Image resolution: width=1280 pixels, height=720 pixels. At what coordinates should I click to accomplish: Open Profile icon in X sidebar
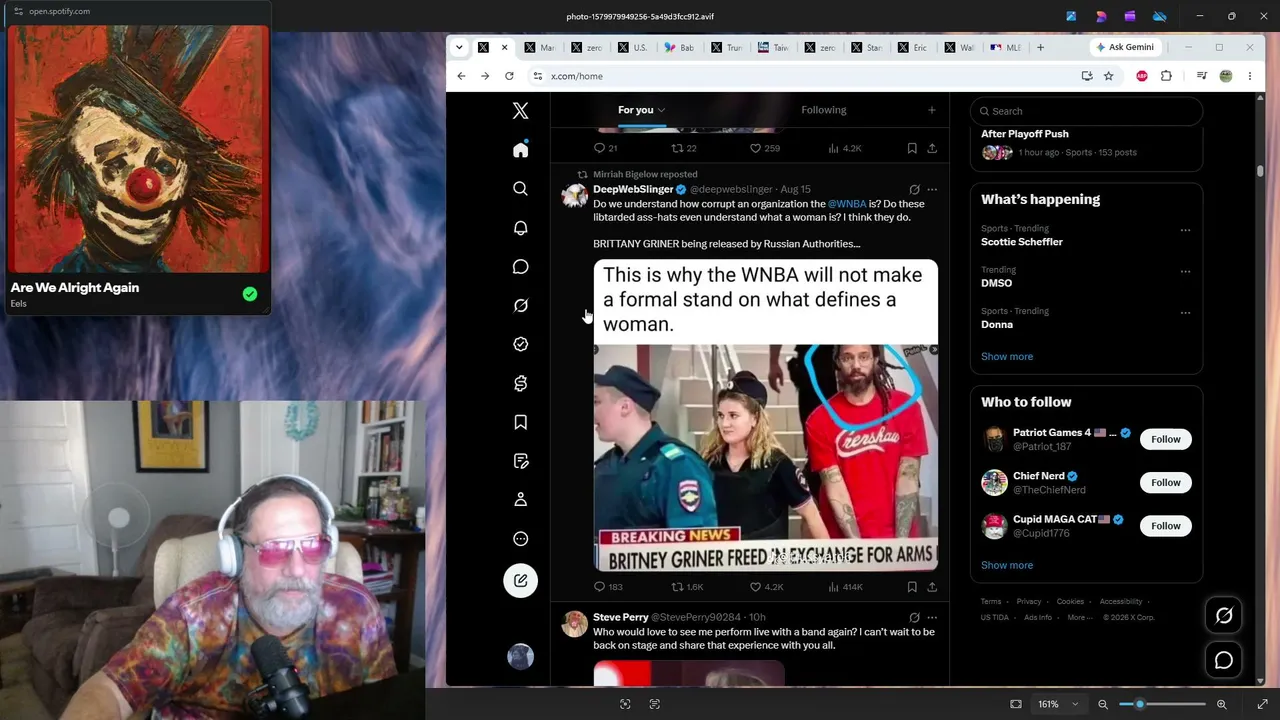click(x=520, y=500)
